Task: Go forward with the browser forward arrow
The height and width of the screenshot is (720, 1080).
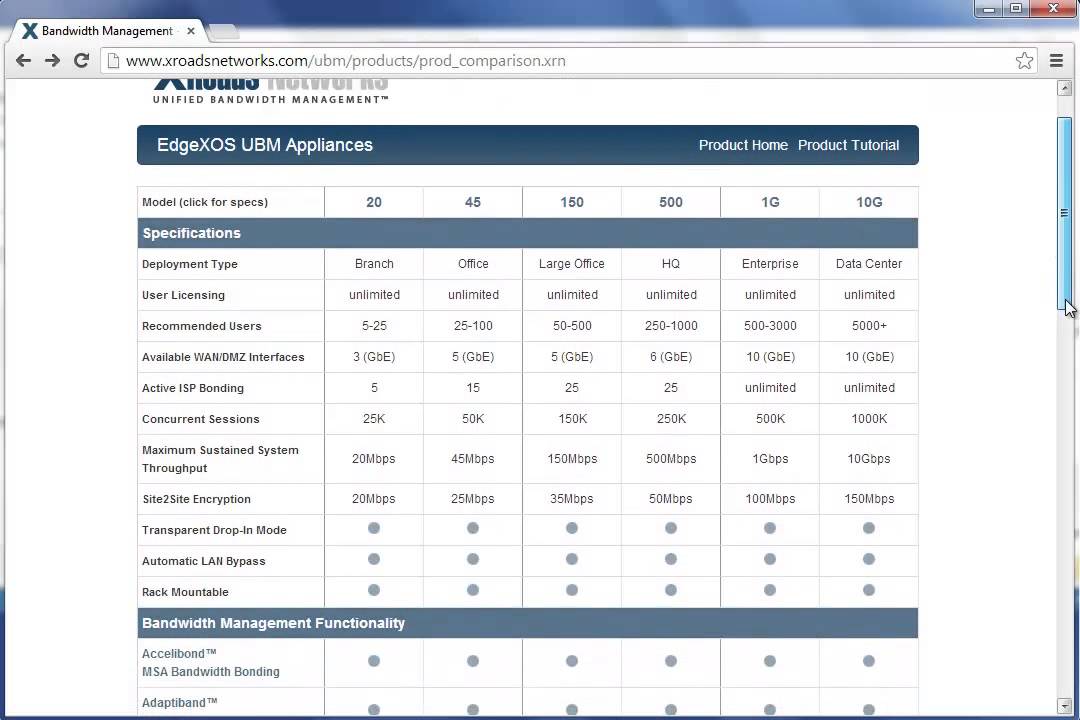Action: [52, 61]
